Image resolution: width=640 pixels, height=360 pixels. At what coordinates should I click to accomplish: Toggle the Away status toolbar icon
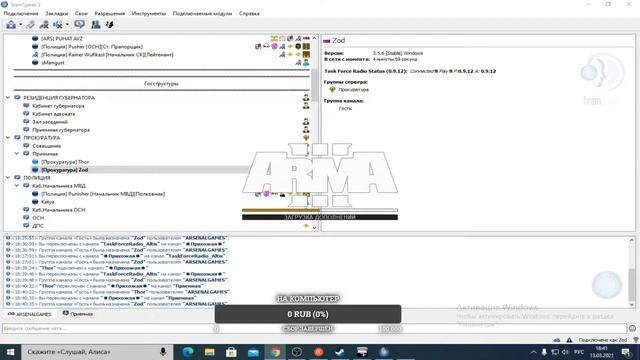[58, 25]
